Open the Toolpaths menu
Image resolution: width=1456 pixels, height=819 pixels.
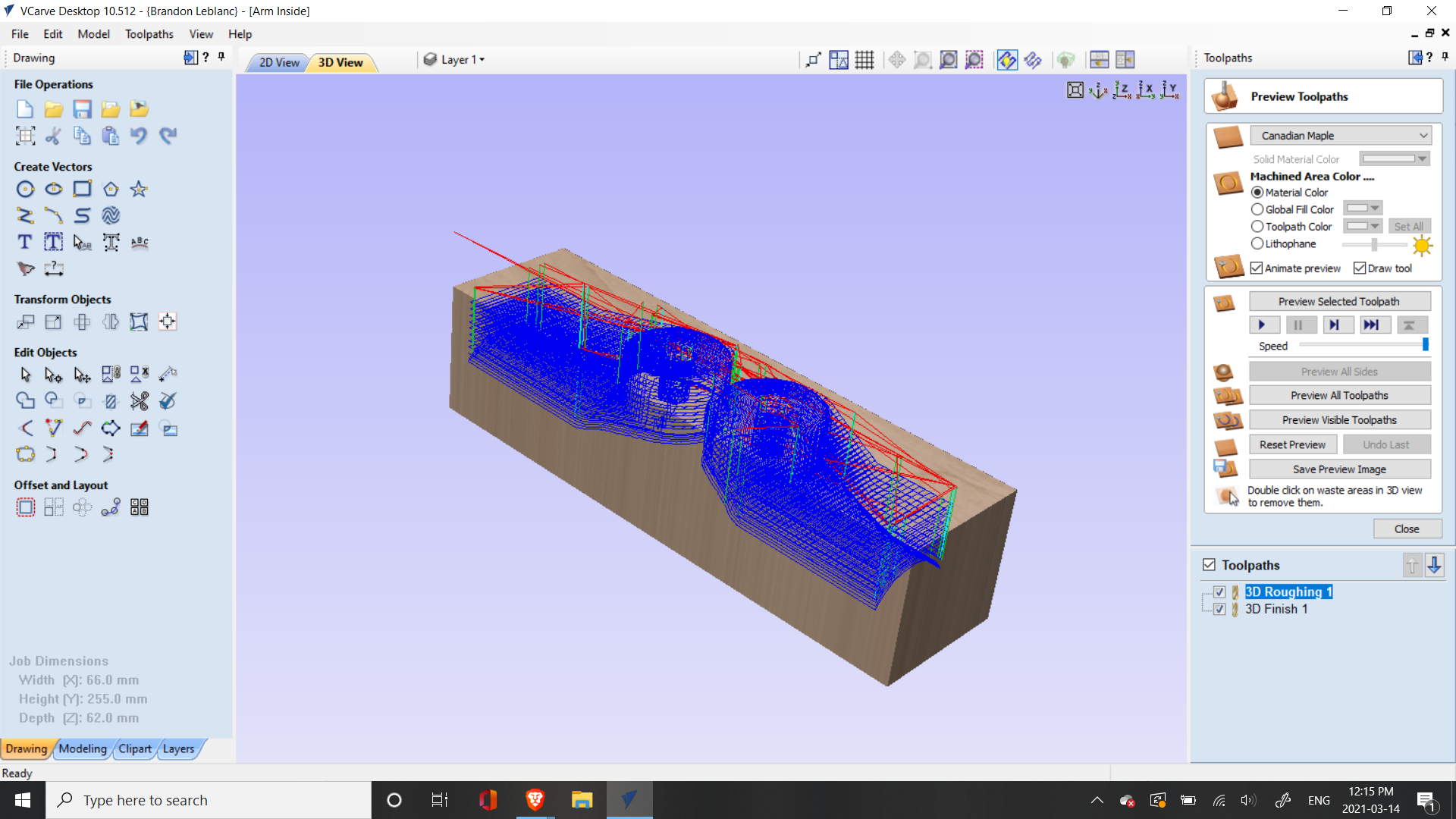click(149, 34)
